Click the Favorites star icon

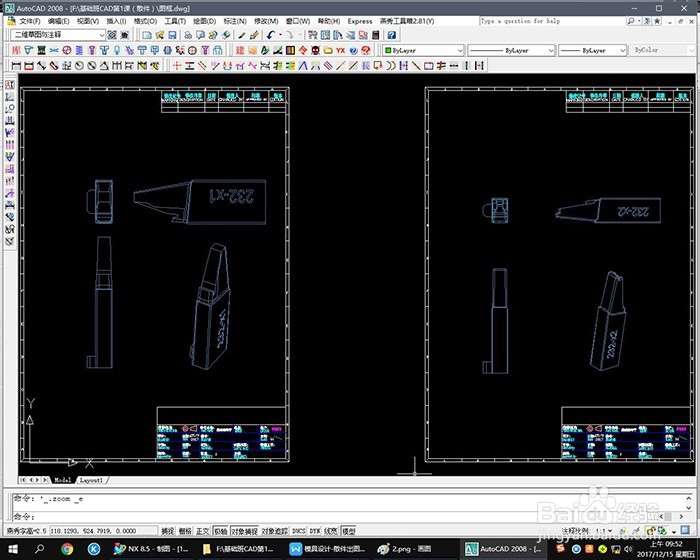(x=657, y=21)
